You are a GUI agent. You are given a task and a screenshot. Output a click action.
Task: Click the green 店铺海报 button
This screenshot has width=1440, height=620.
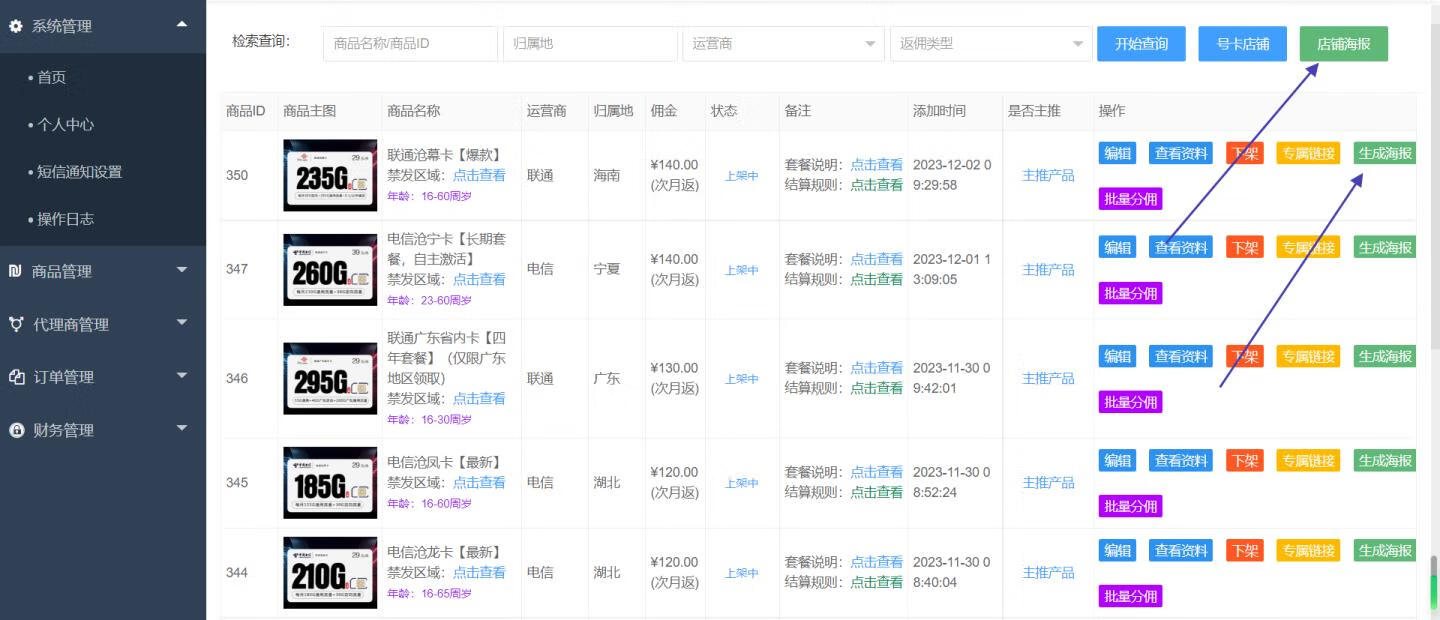coord(1343,44)
